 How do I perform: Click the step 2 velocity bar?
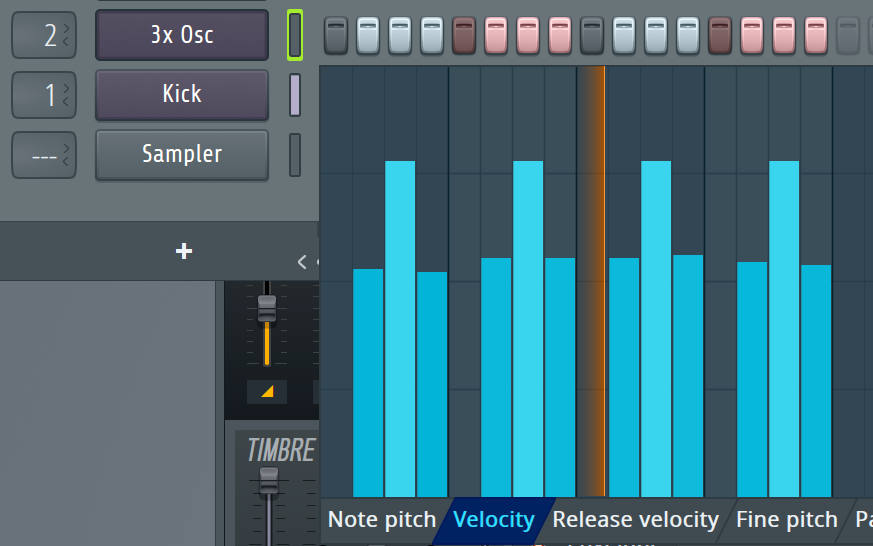368,383
